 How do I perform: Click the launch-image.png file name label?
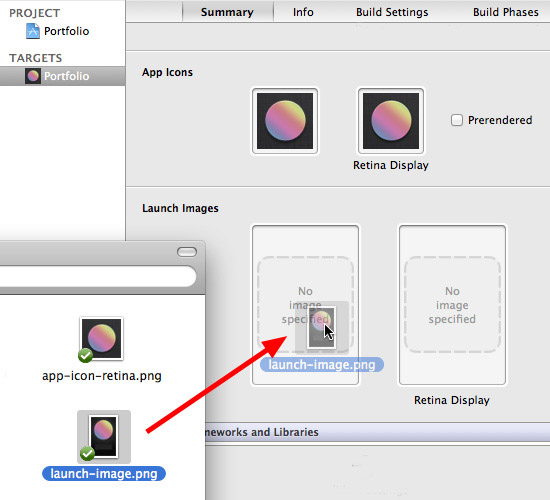104,474
